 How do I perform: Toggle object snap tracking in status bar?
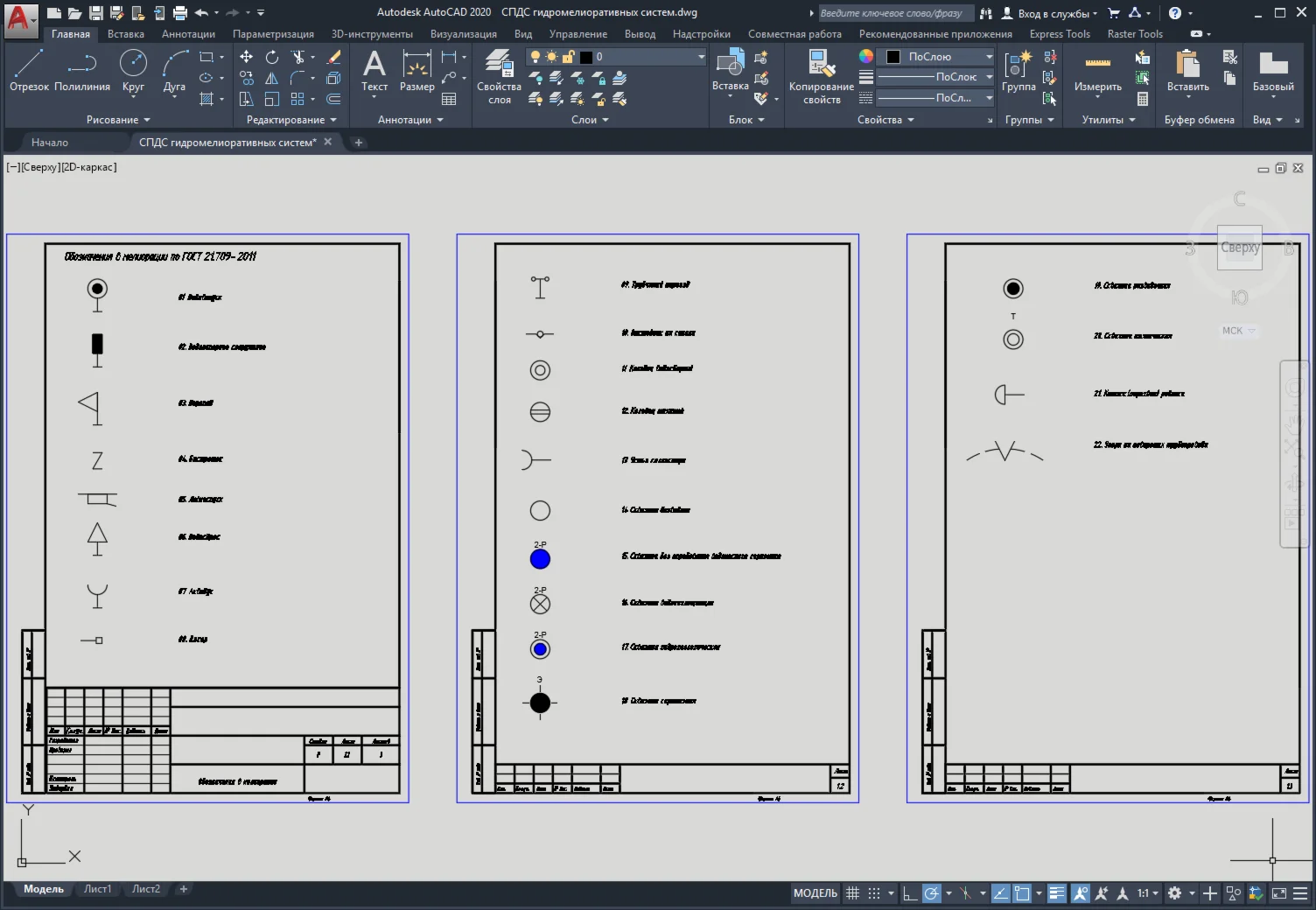click(x=1000, y=893)
